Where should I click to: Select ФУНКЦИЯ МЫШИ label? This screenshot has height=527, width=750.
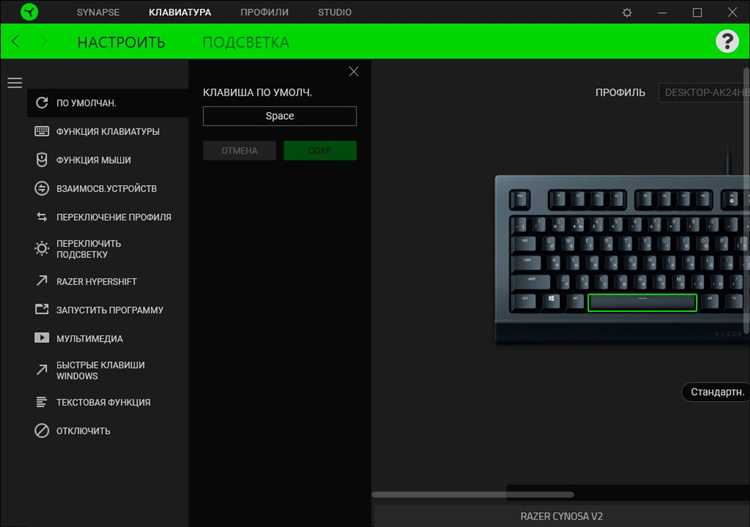(x=94, y=160)
